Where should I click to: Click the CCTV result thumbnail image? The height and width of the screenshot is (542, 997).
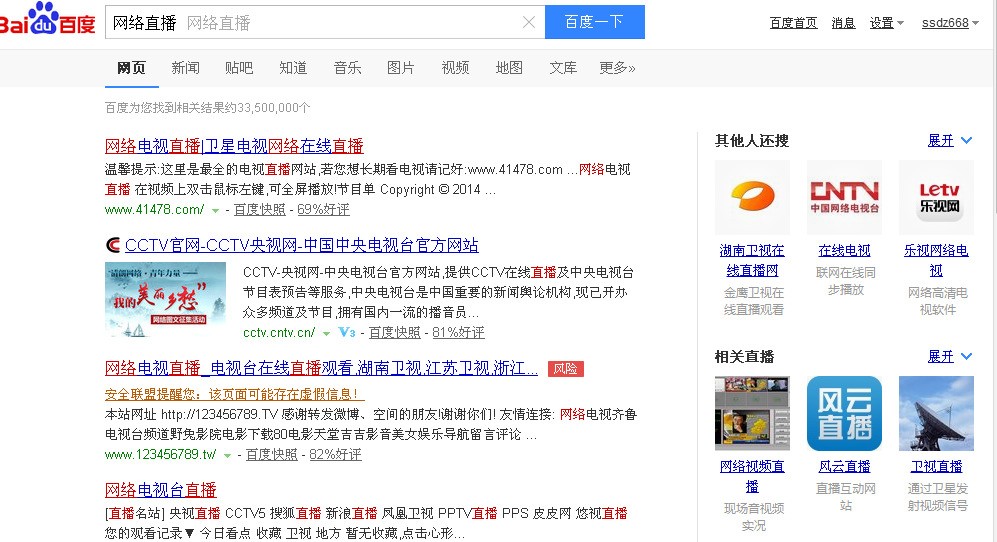(x=165, y=300)
